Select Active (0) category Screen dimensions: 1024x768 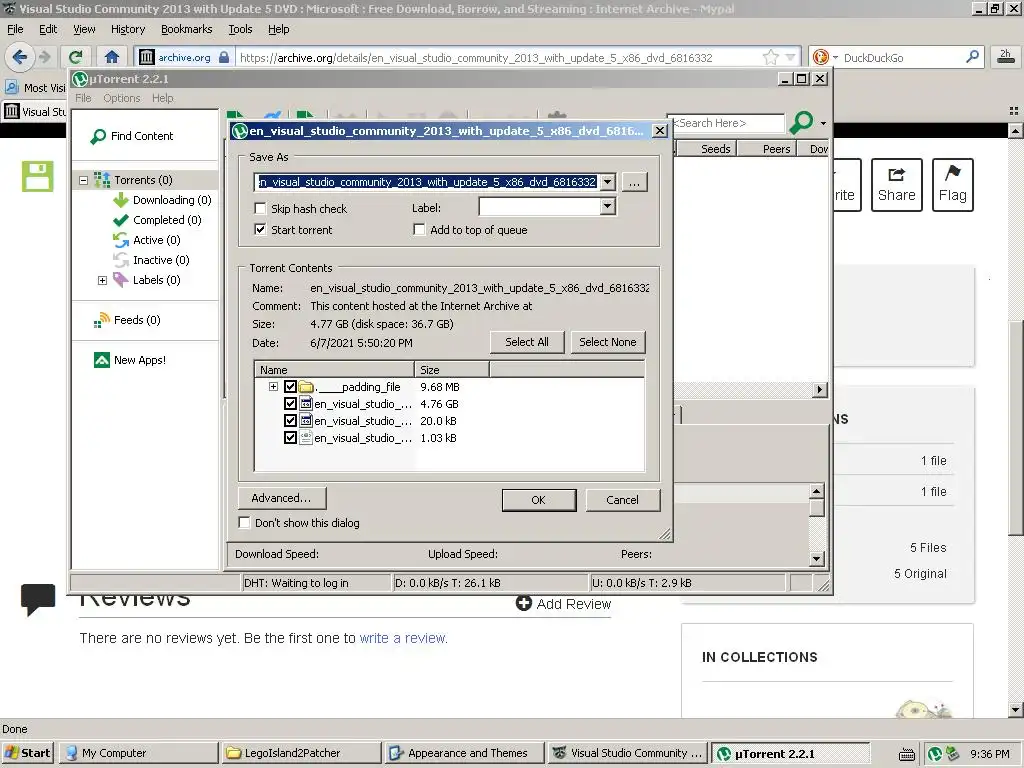point(147,240)
